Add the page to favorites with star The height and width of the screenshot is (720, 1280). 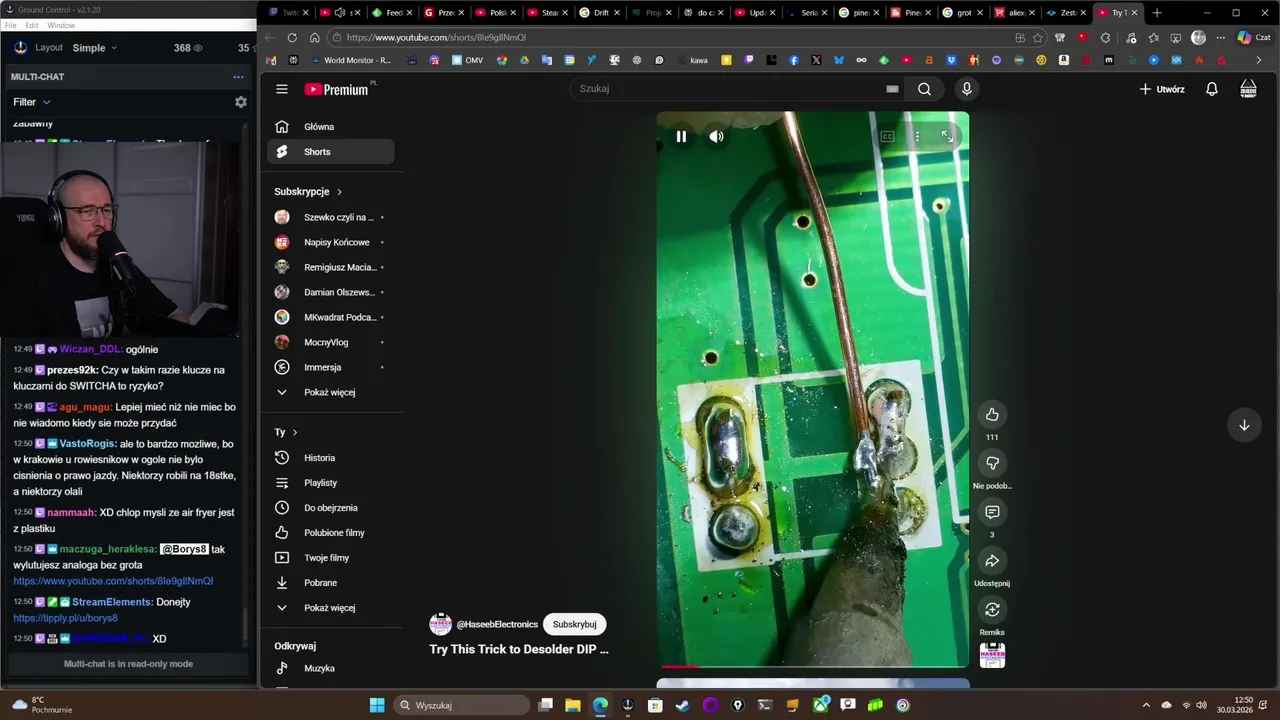pos(1038,38)
